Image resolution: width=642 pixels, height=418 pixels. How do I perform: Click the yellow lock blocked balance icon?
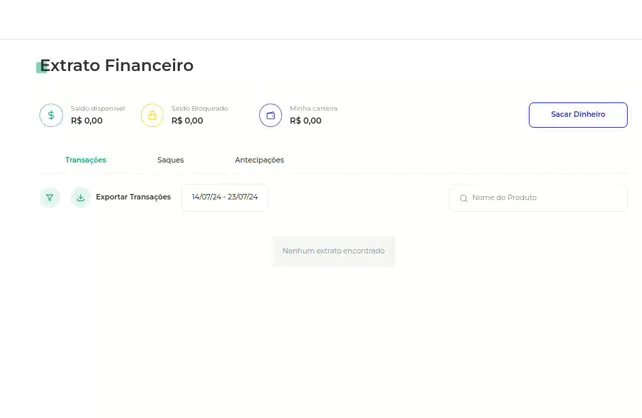152,115
